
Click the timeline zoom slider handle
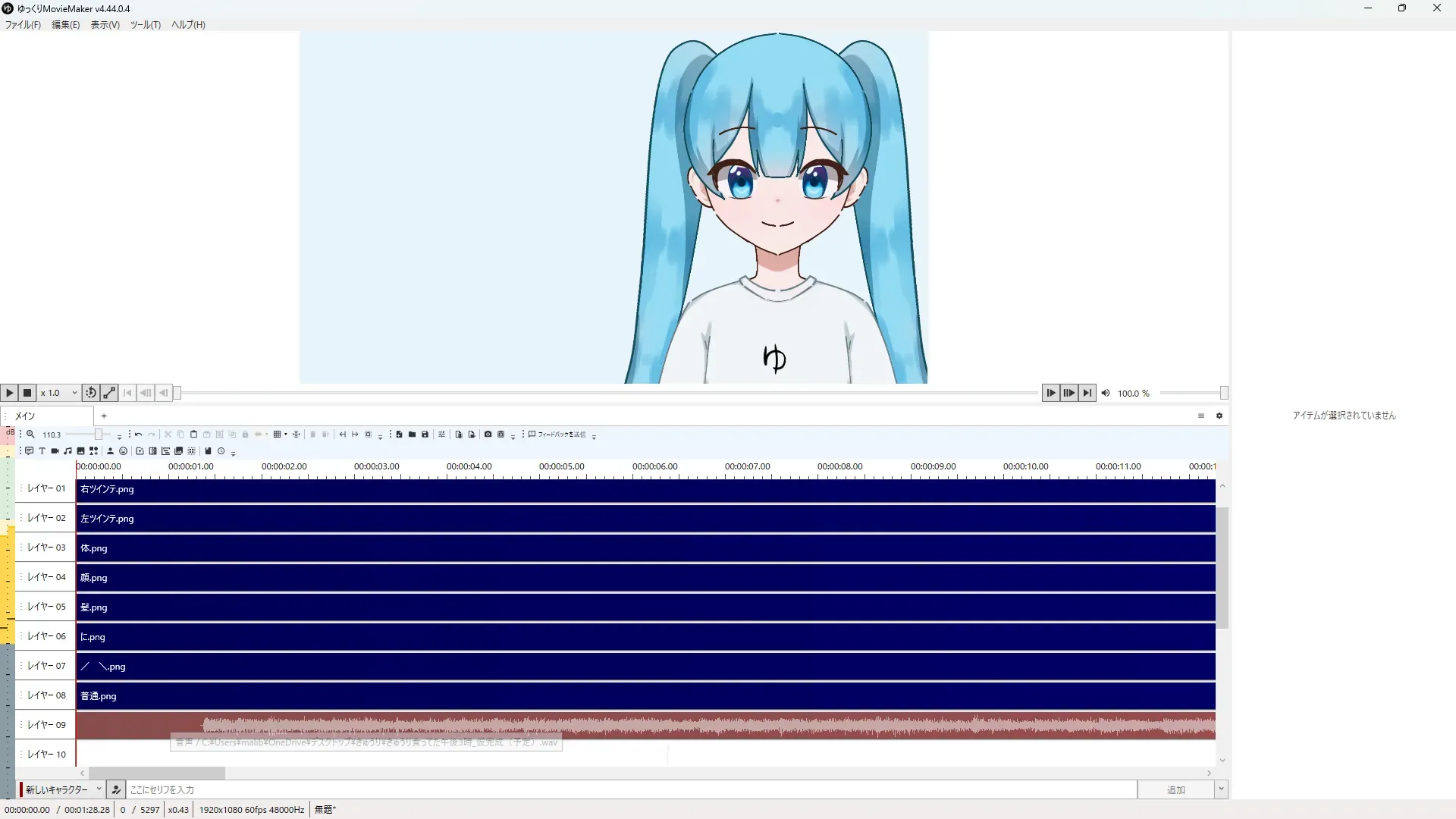click(x=98, y=435)
